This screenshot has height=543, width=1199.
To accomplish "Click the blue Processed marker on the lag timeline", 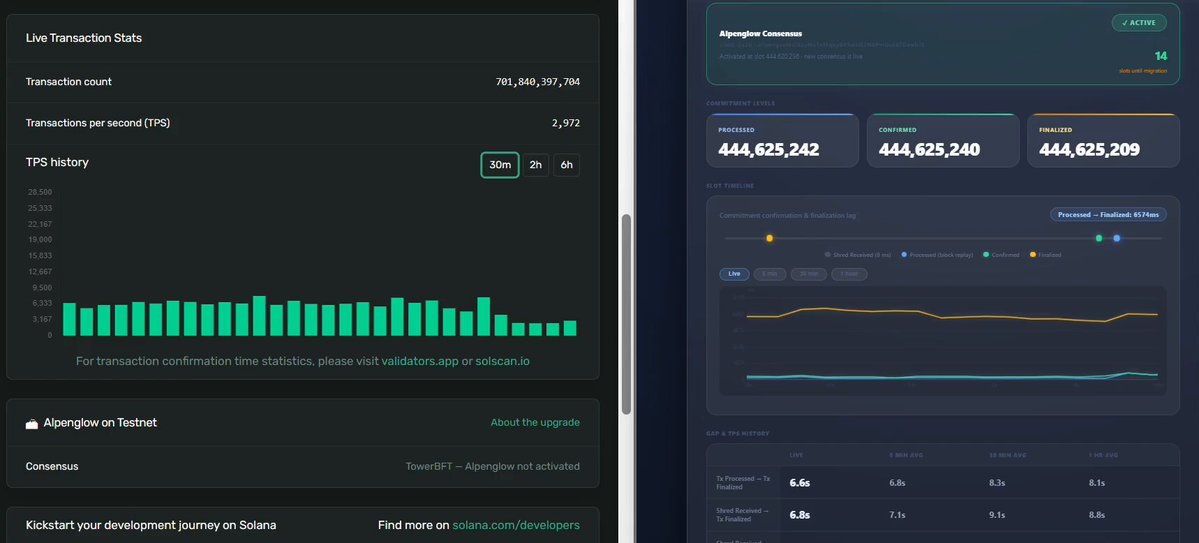I will 1117,239.
